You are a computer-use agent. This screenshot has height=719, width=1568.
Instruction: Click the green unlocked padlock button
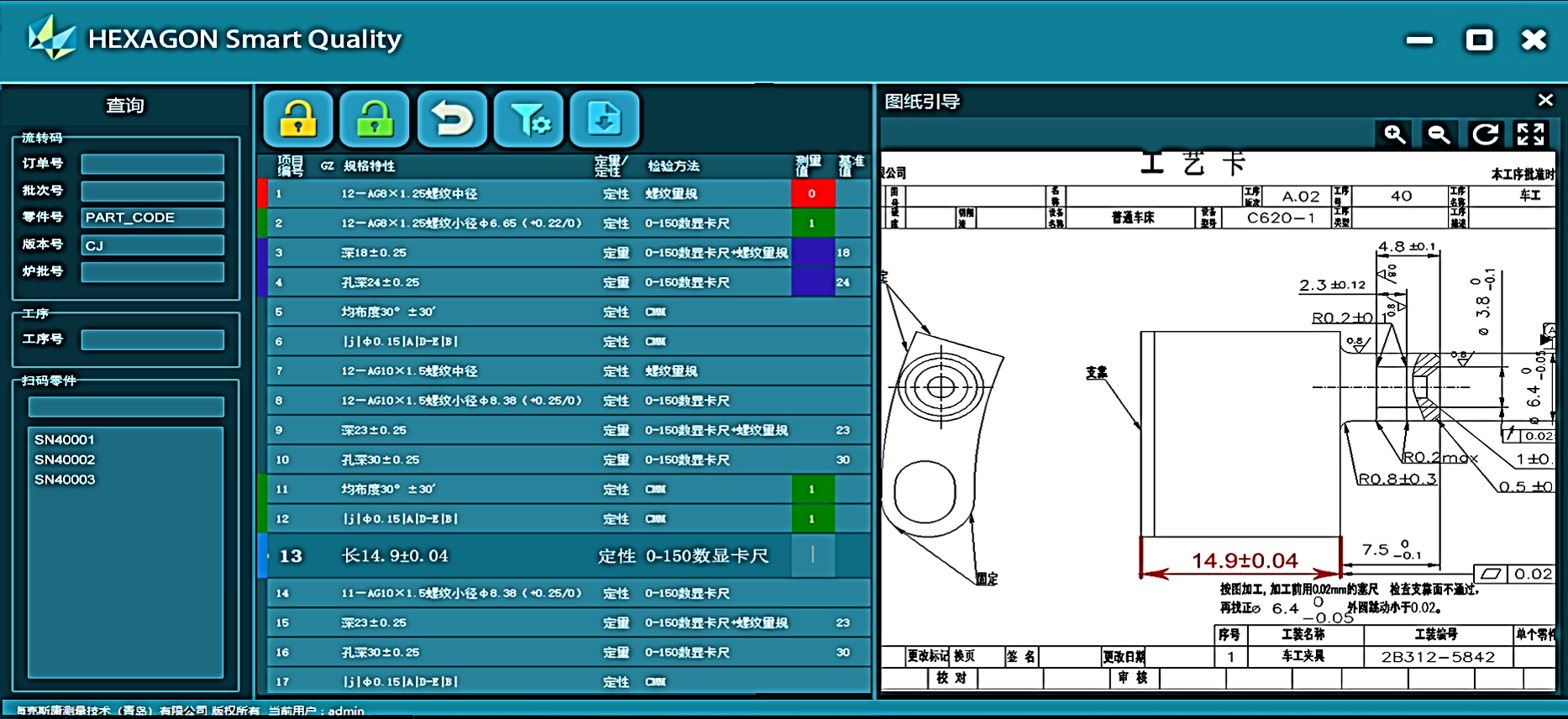pos(375,119)
